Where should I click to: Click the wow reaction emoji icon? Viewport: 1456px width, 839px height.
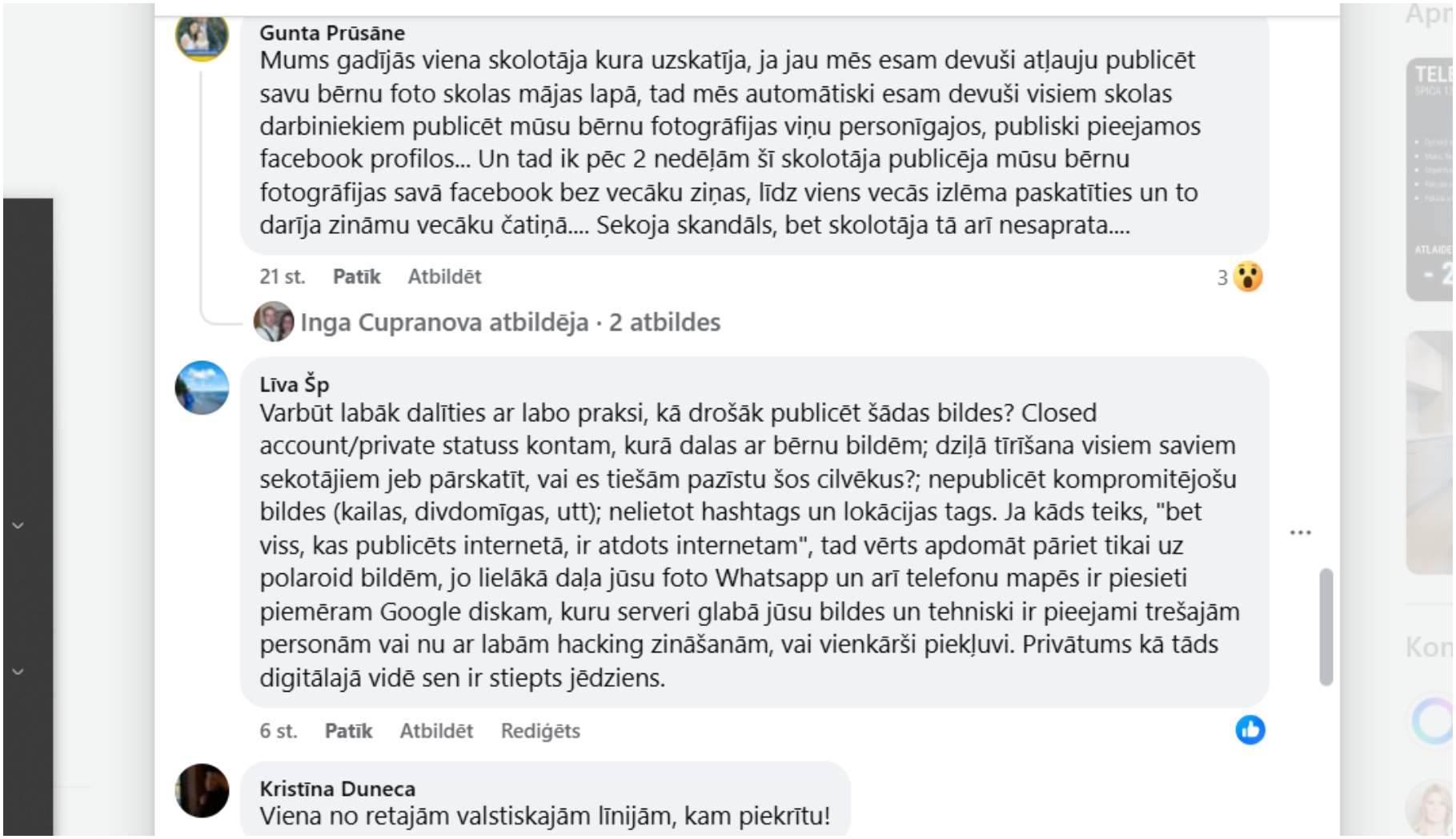click(x=1247, y=277)
